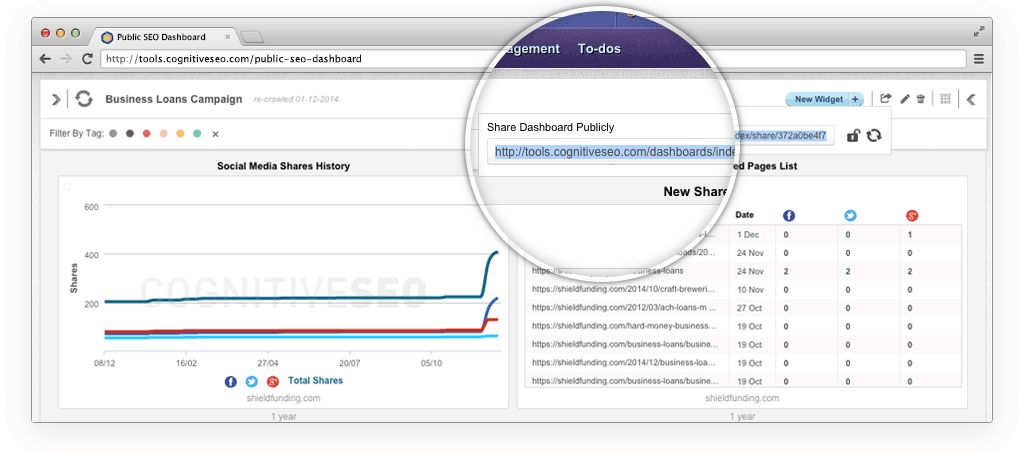Viewport: 1024px width, 453px height.
Task: Open the browser hamburger menu
Action: tap(979, 59)
